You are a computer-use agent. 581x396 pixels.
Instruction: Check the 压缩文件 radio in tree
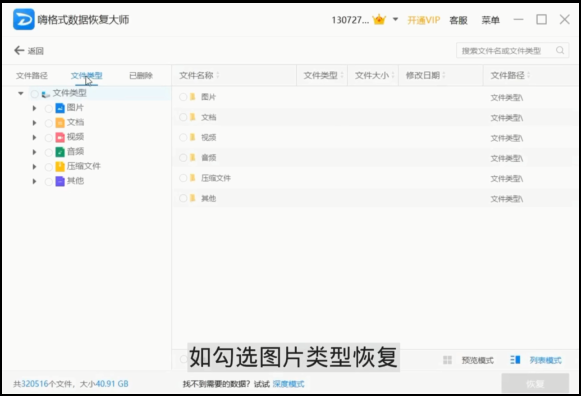click(49, 167)
